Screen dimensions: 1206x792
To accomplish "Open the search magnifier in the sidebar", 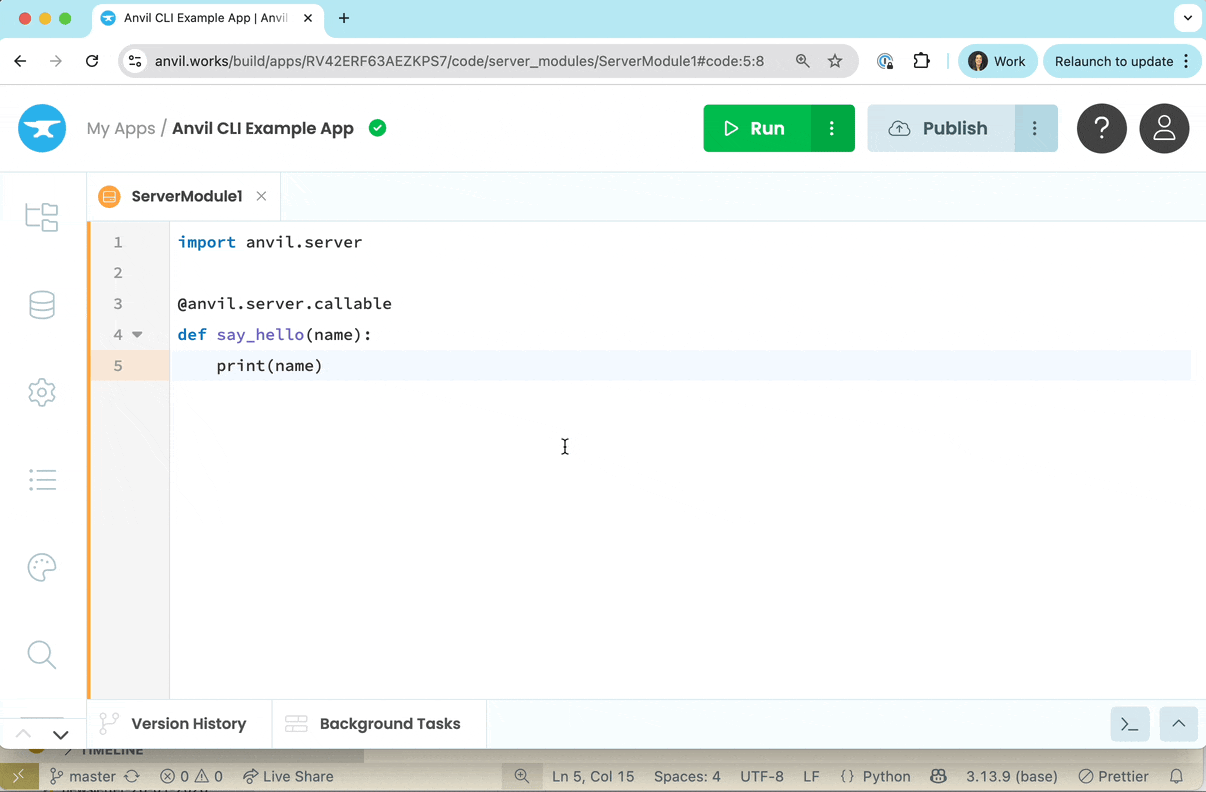I will click(42, 654).
